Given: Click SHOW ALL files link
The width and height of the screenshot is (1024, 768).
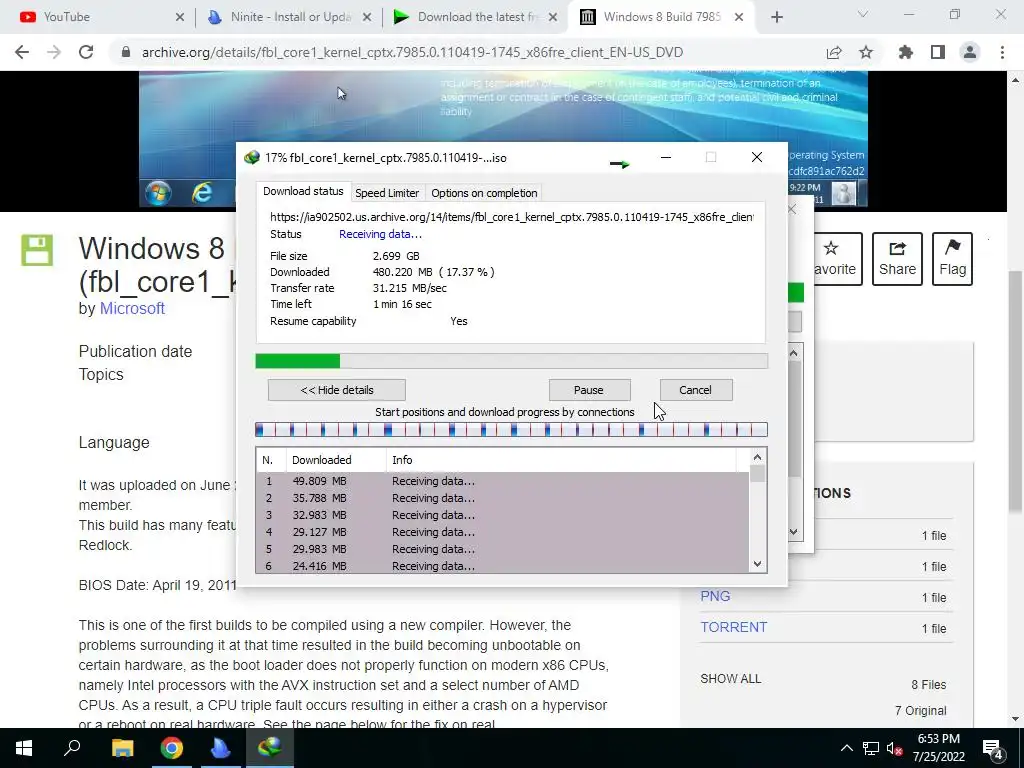Looking at the screenshot, I should pyautogui.click(x=730, y=679).
